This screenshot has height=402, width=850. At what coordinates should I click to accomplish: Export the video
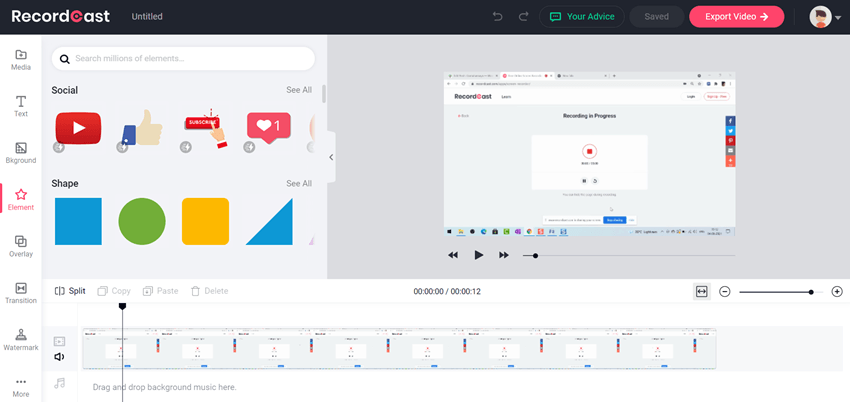pos(737,17)
